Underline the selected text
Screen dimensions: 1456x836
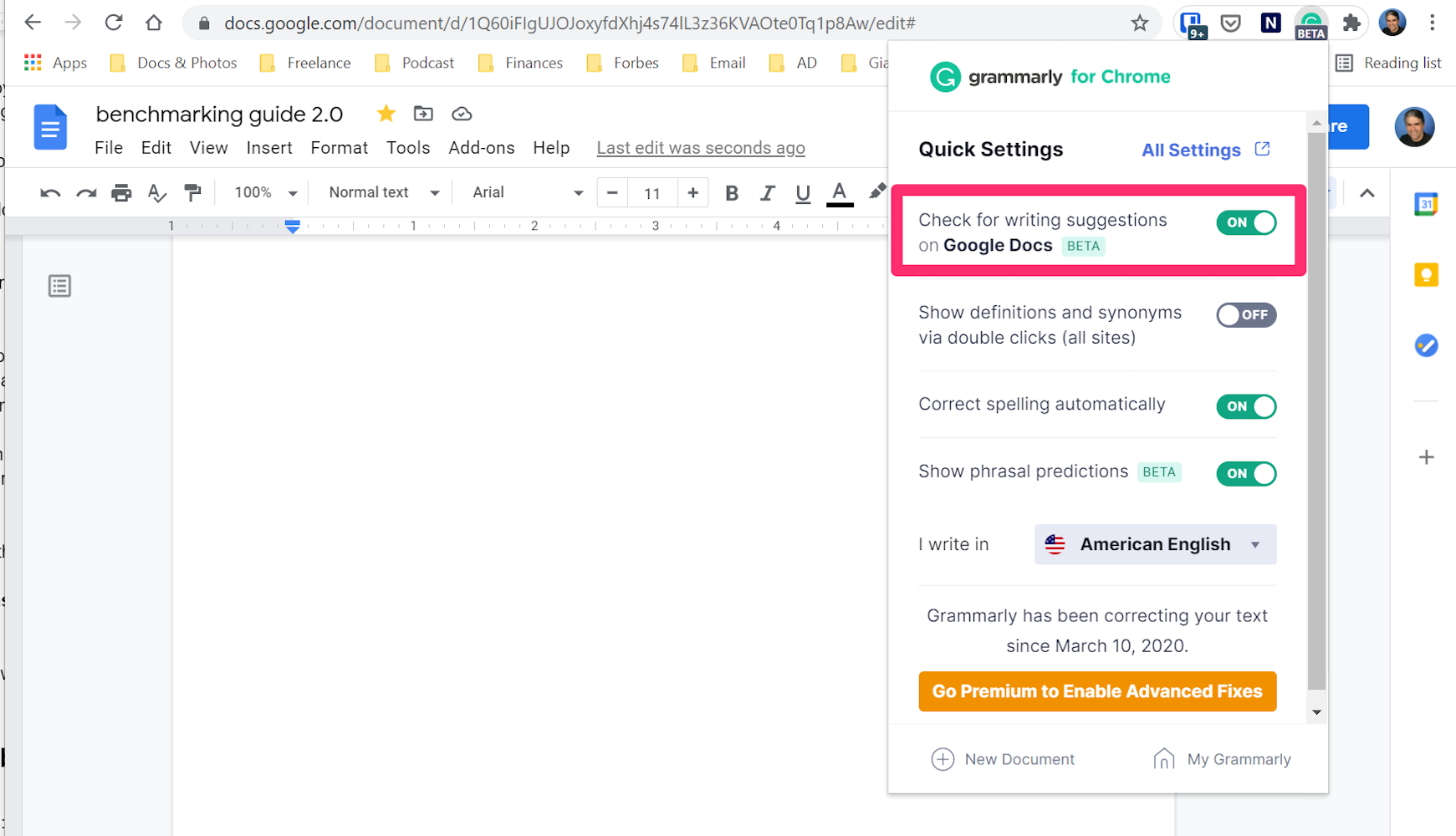point(803,193)
